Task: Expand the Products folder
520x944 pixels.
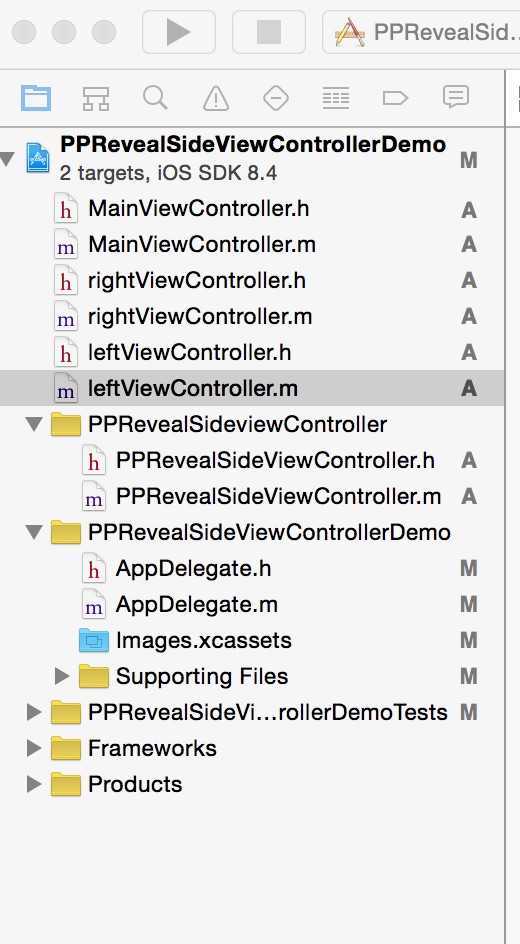Action: 34,784
